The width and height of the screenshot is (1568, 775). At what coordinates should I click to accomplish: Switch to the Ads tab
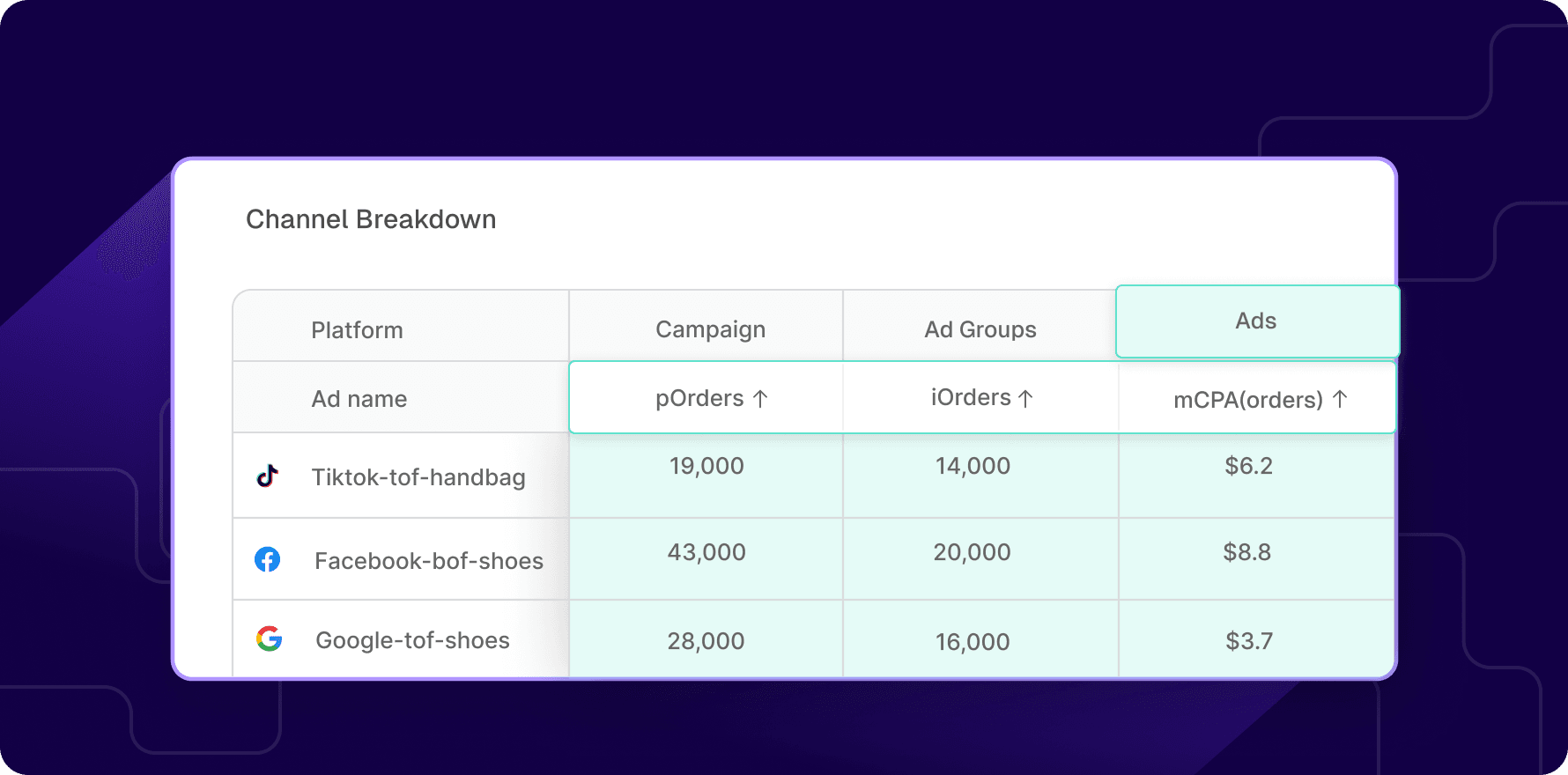click(x=1255, y=321)
